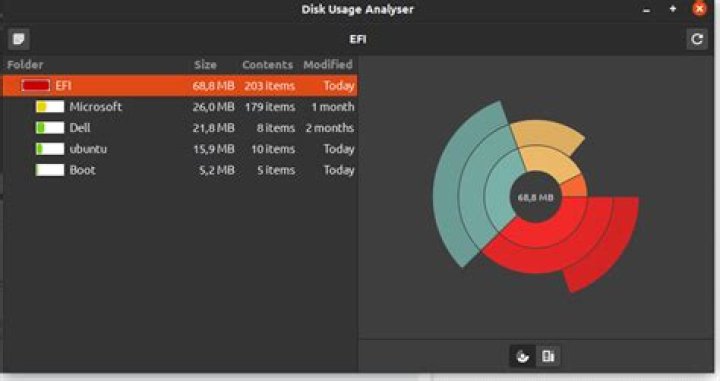
Task: Select the ubuntu folder row
Action: (180, 149)
